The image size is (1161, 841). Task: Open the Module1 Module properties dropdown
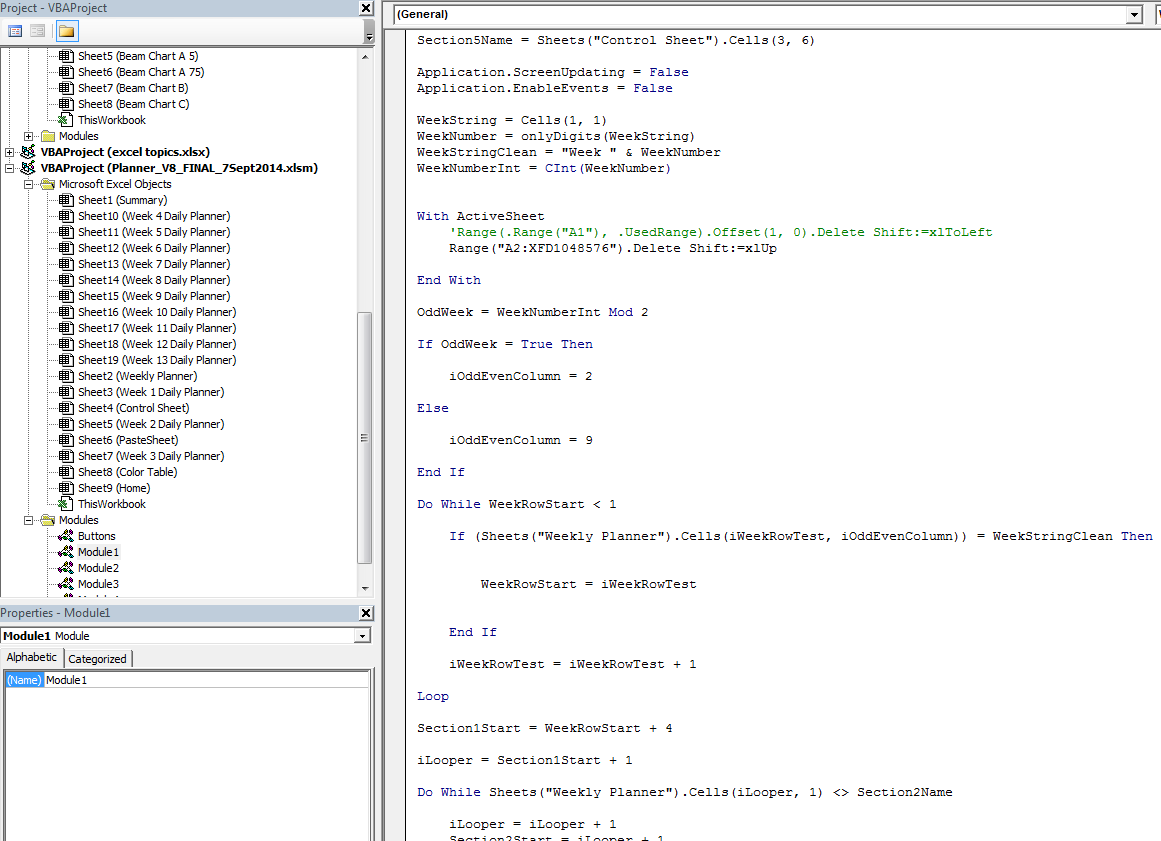(361, 636)
